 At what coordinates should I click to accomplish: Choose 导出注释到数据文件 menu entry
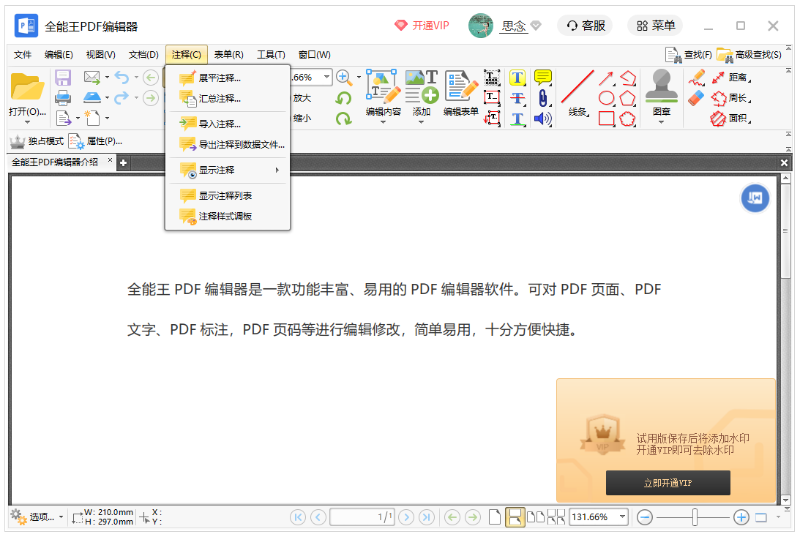tap(228, 144)
